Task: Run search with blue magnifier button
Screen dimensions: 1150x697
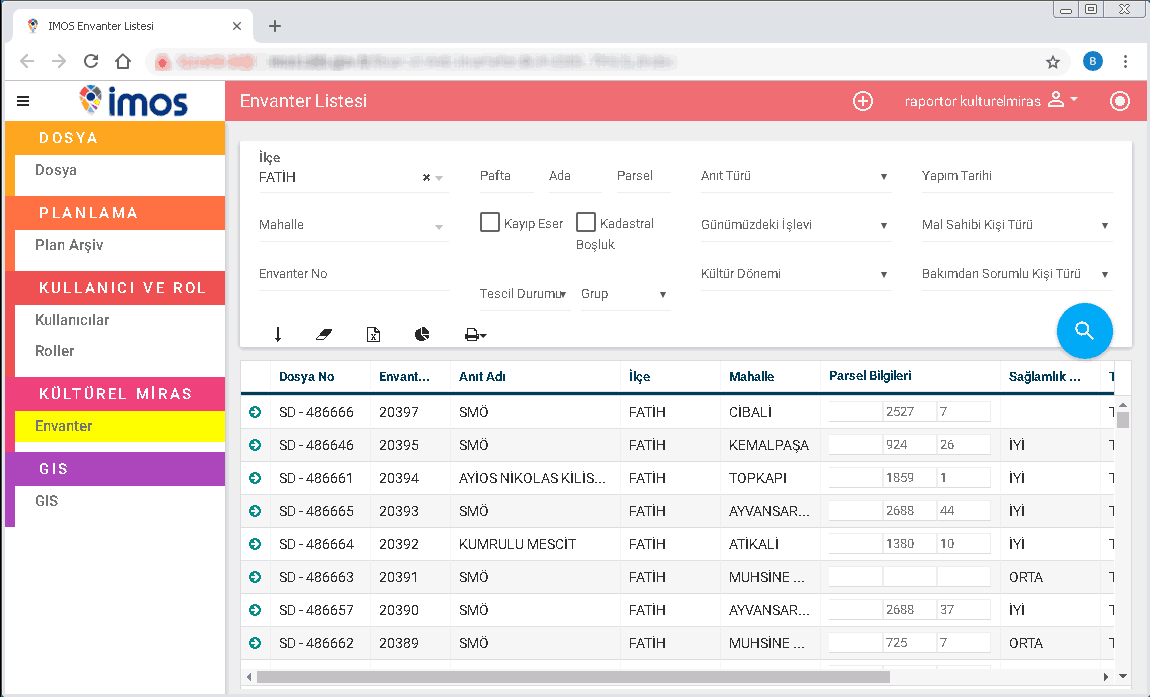Action: tap(1084, 331)
